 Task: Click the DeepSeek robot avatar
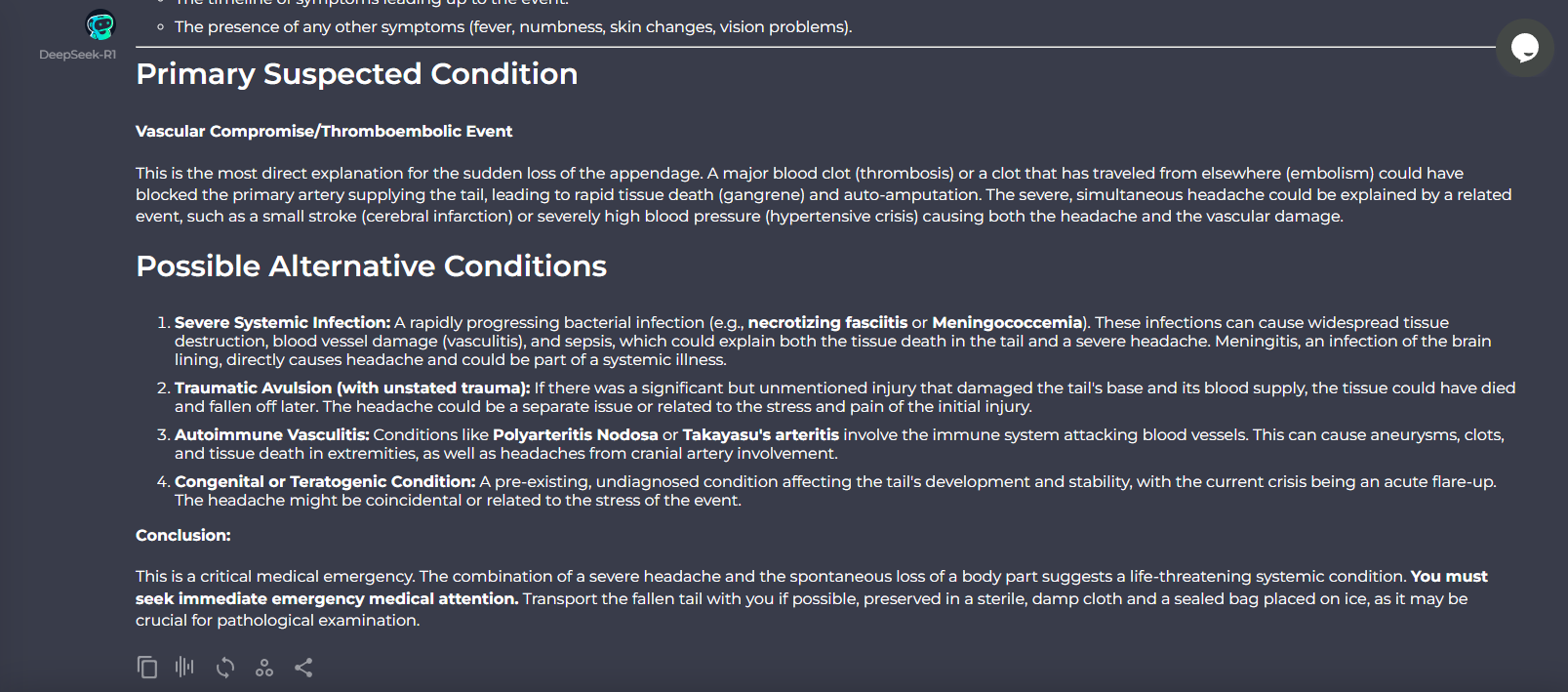tap(100, 24)
